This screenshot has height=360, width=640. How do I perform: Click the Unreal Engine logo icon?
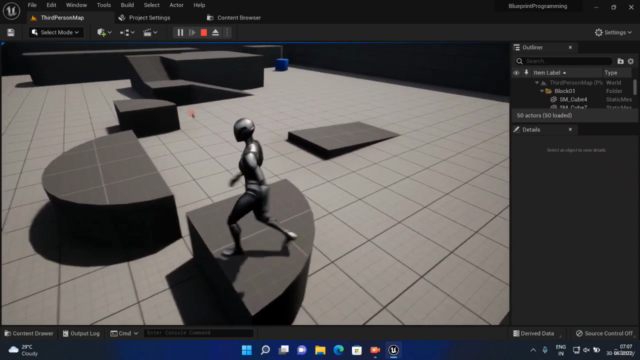[x=11, y=10]
